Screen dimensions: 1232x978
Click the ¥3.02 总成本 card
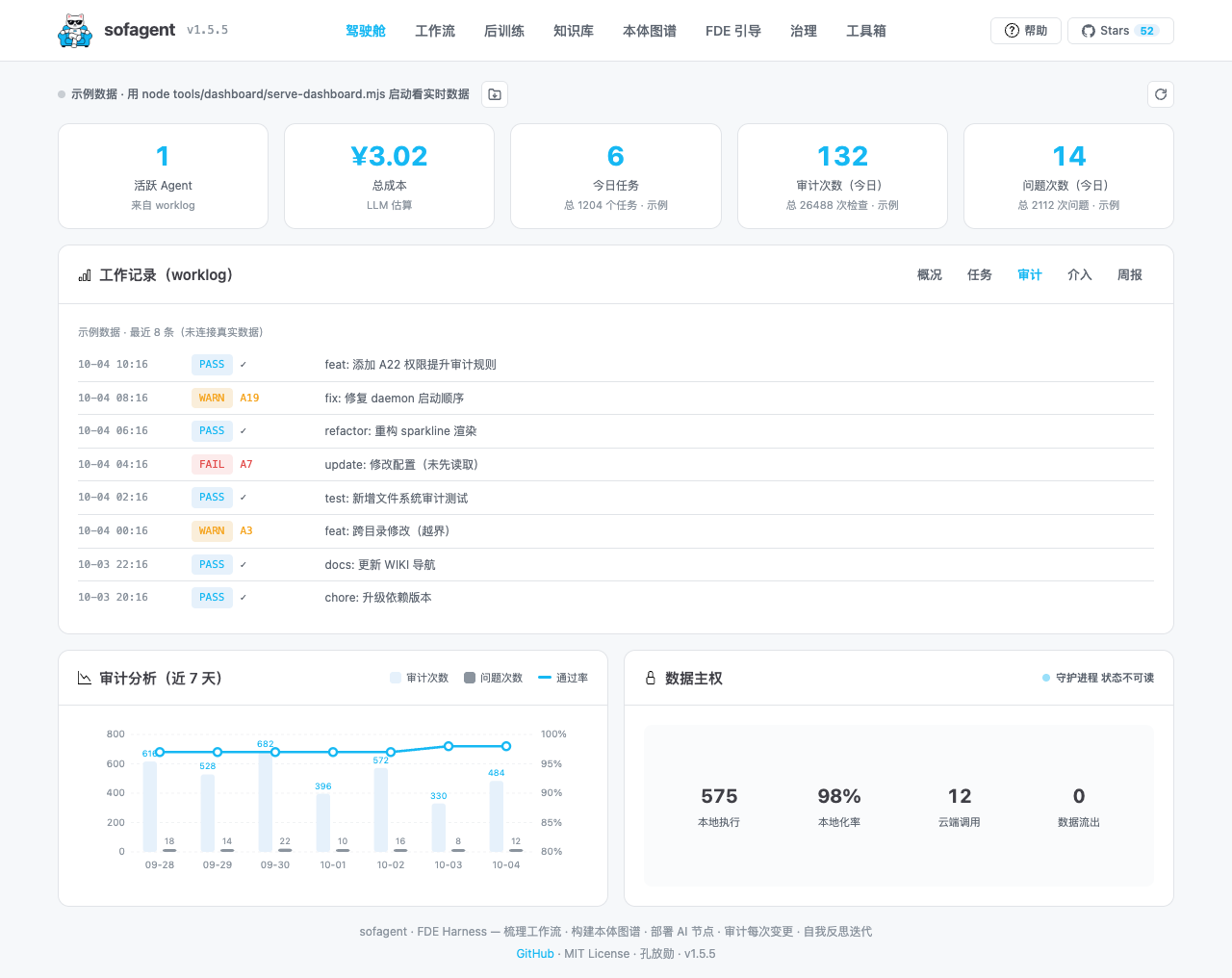(x=390, y=176)
